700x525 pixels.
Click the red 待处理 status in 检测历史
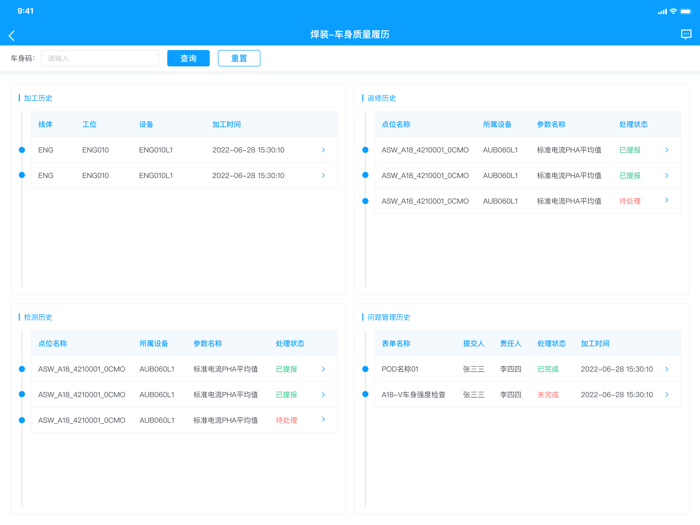coord(286,420)
